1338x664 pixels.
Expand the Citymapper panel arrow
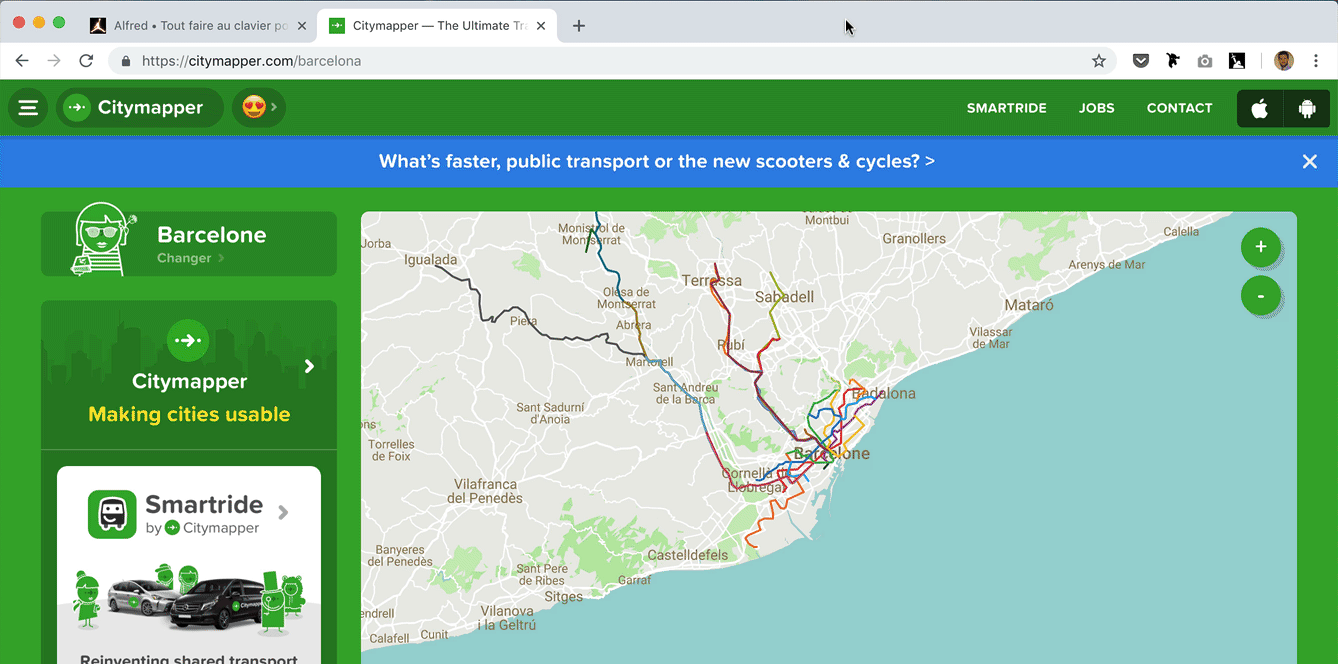coord(309,367)
